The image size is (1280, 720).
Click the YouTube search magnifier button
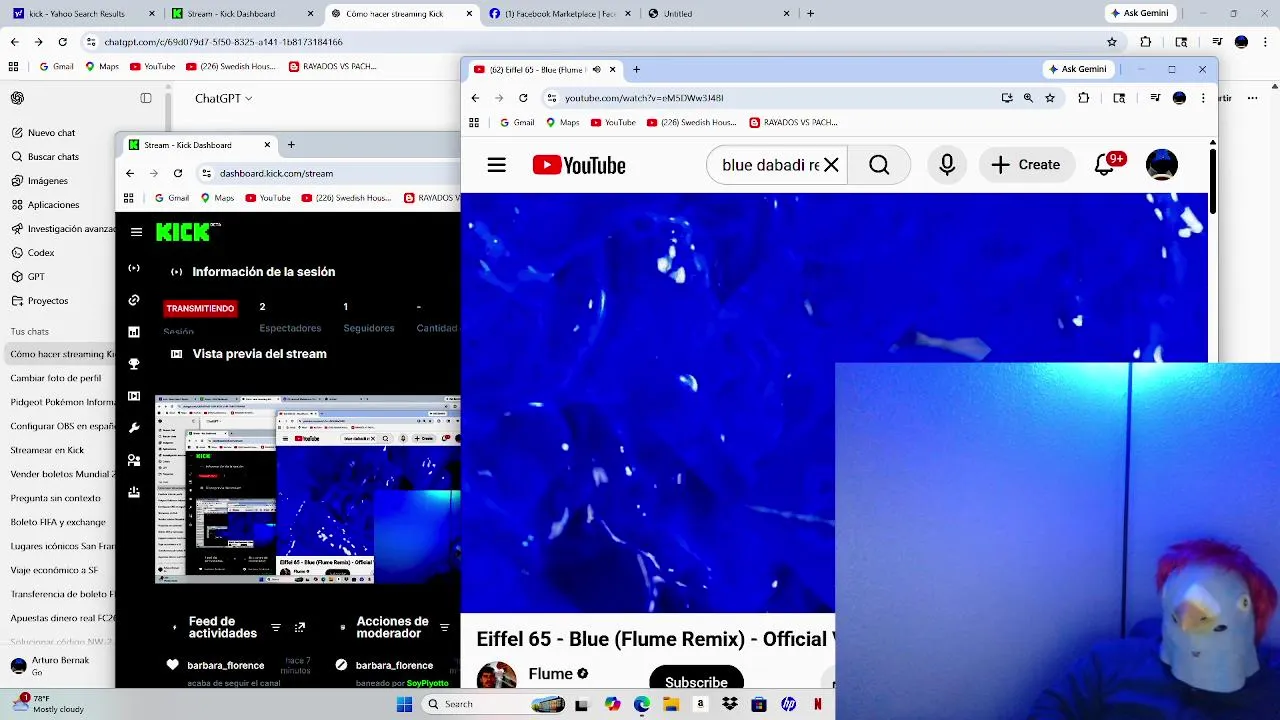point(879,165)
